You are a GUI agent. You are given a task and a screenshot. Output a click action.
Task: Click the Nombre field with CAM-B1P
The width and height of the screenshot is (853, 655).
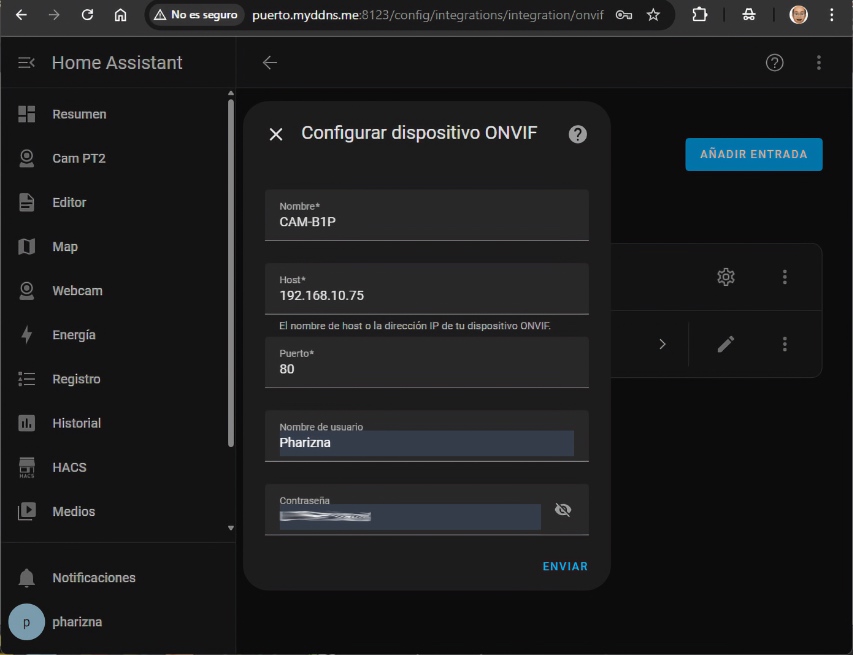point(426,215)
